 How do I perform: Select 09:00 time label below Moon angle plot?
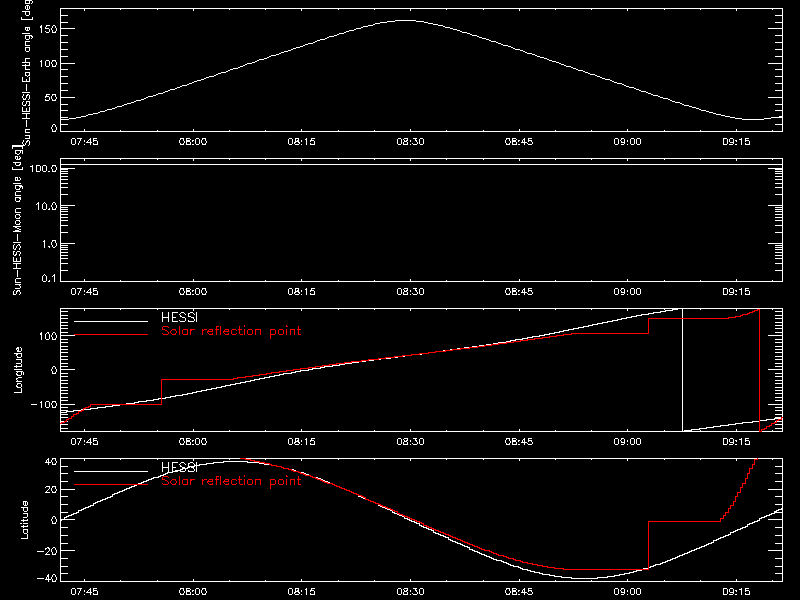[628, 291]
